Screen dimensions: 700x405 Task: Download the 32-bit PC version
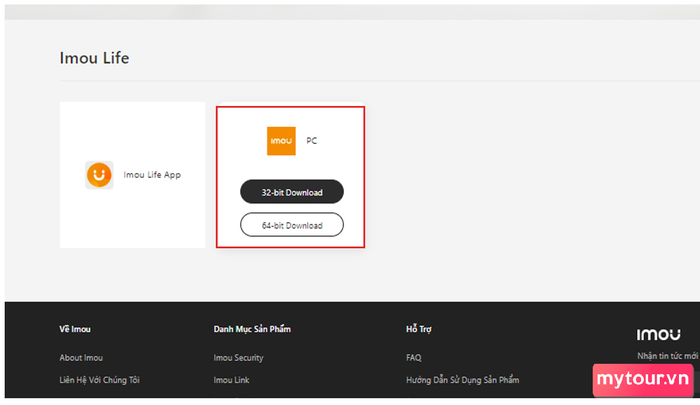click(x=292, y=192)
